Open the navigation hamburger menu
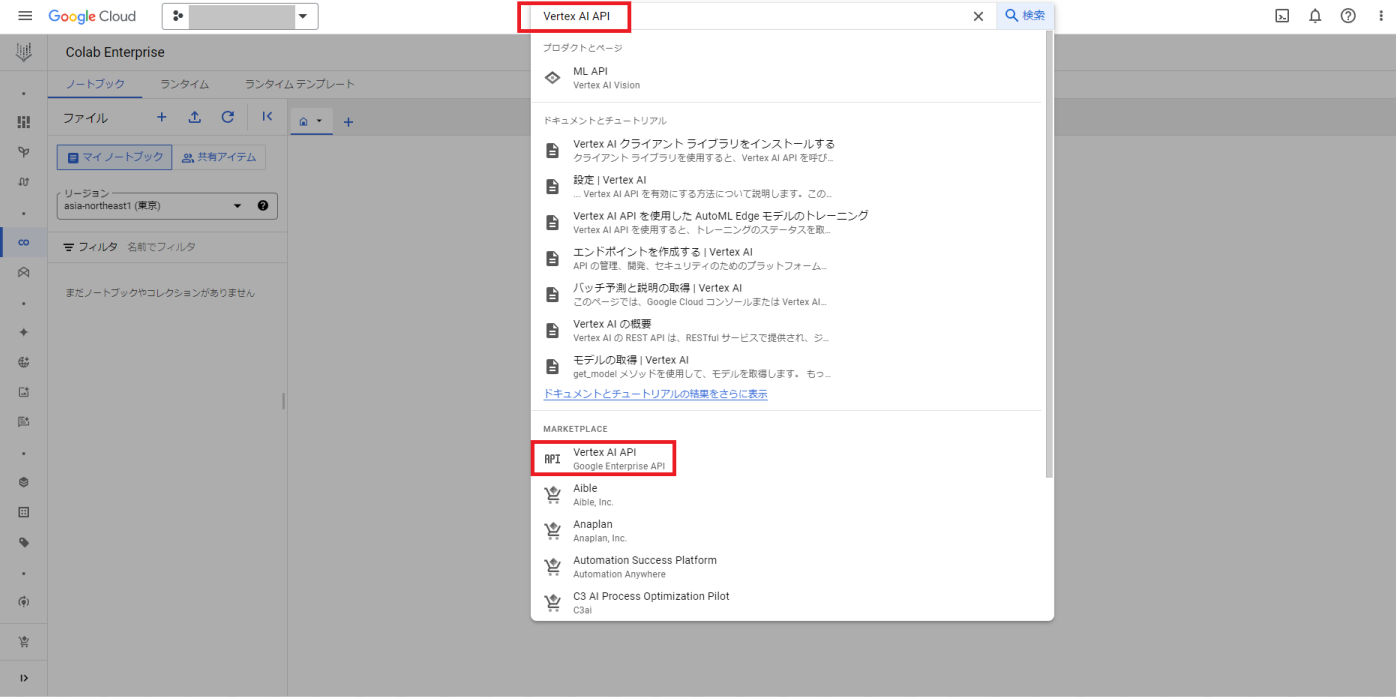Screen dimensions: 1396x697 (x=25, y=16)
